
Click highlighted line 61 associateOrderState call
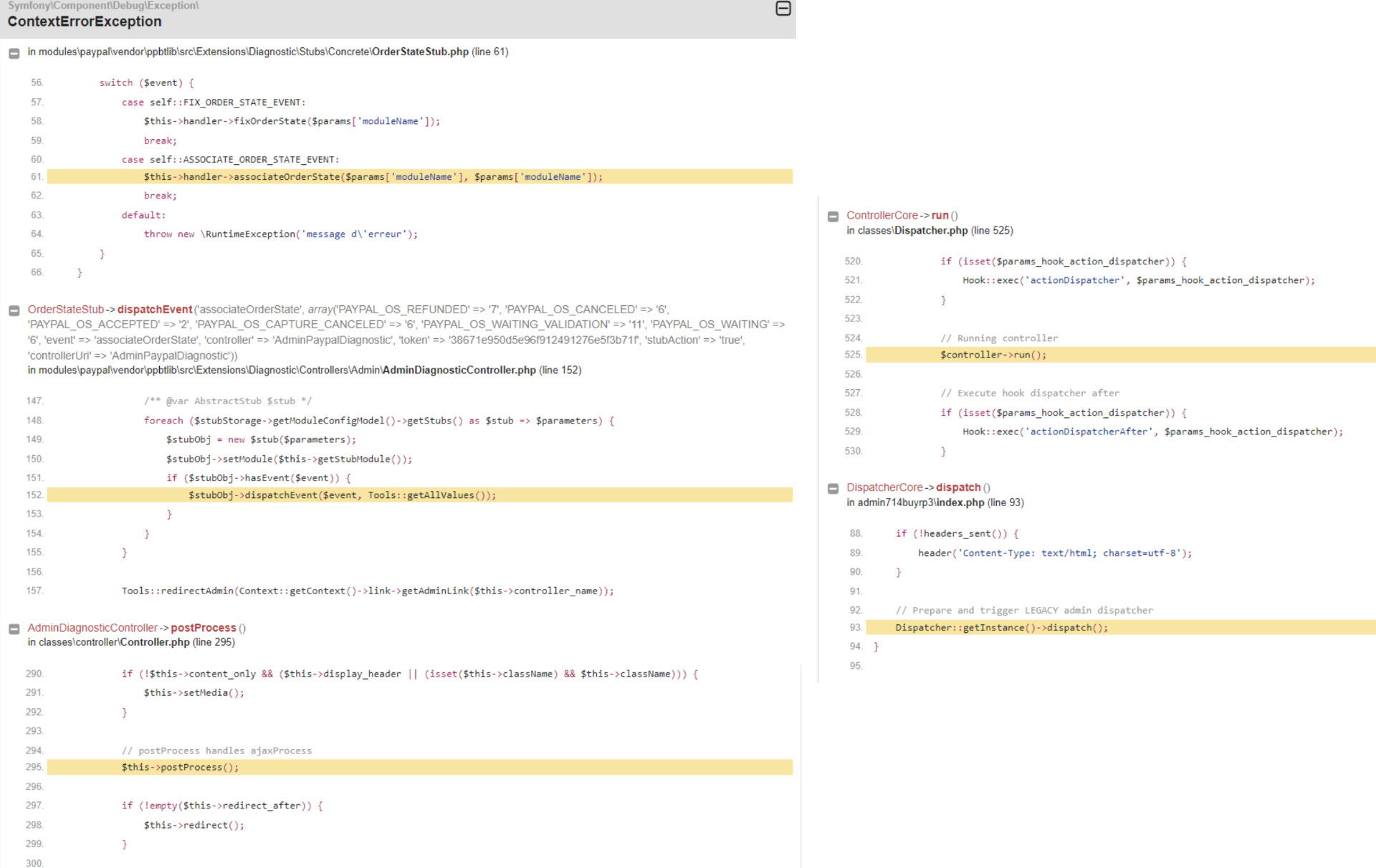click(420, 176)
